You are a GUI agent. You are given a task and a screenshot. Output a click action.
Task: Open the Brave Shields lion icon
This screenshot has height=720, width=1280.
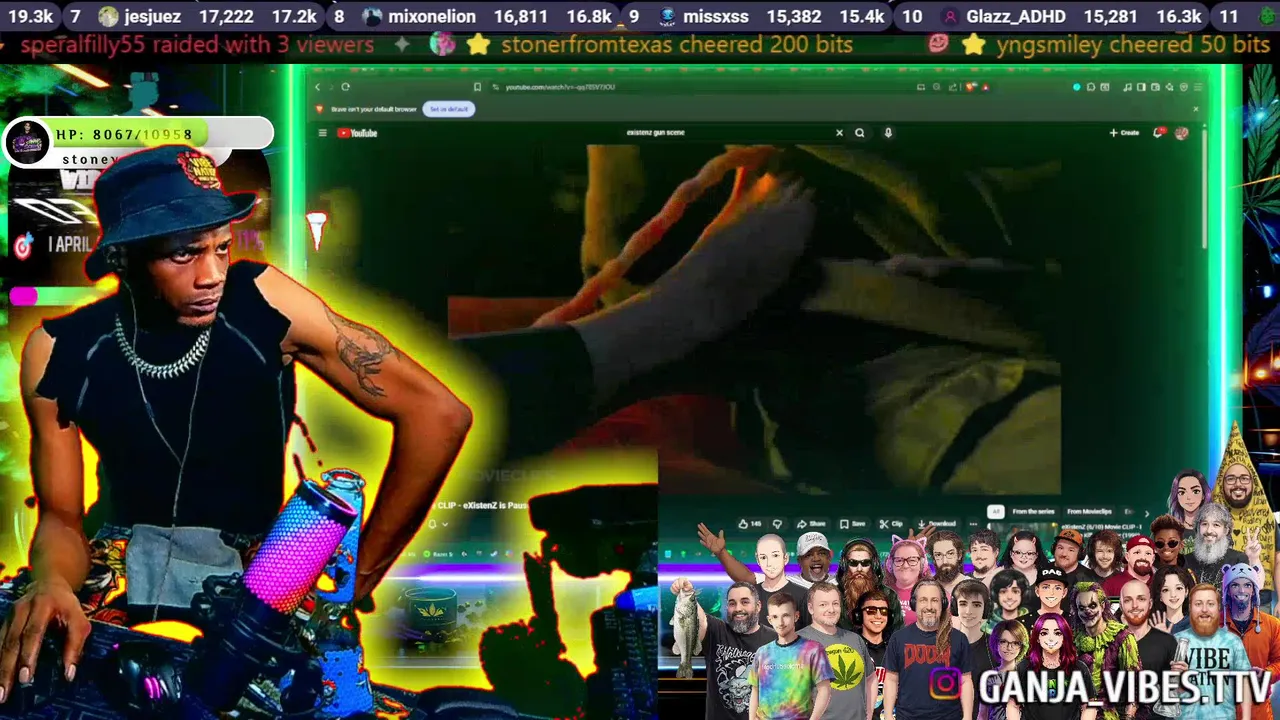[970, 87]
